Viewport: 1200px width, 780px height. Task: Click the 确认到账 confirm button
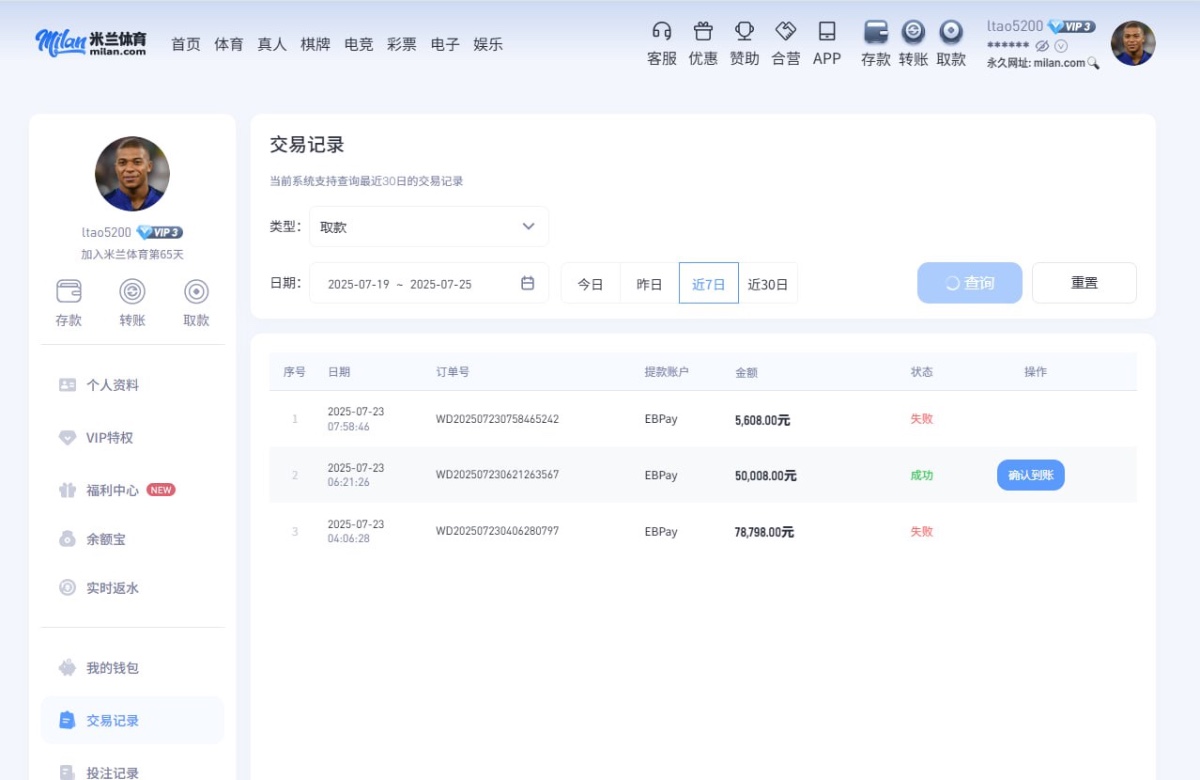point(1030,475)
